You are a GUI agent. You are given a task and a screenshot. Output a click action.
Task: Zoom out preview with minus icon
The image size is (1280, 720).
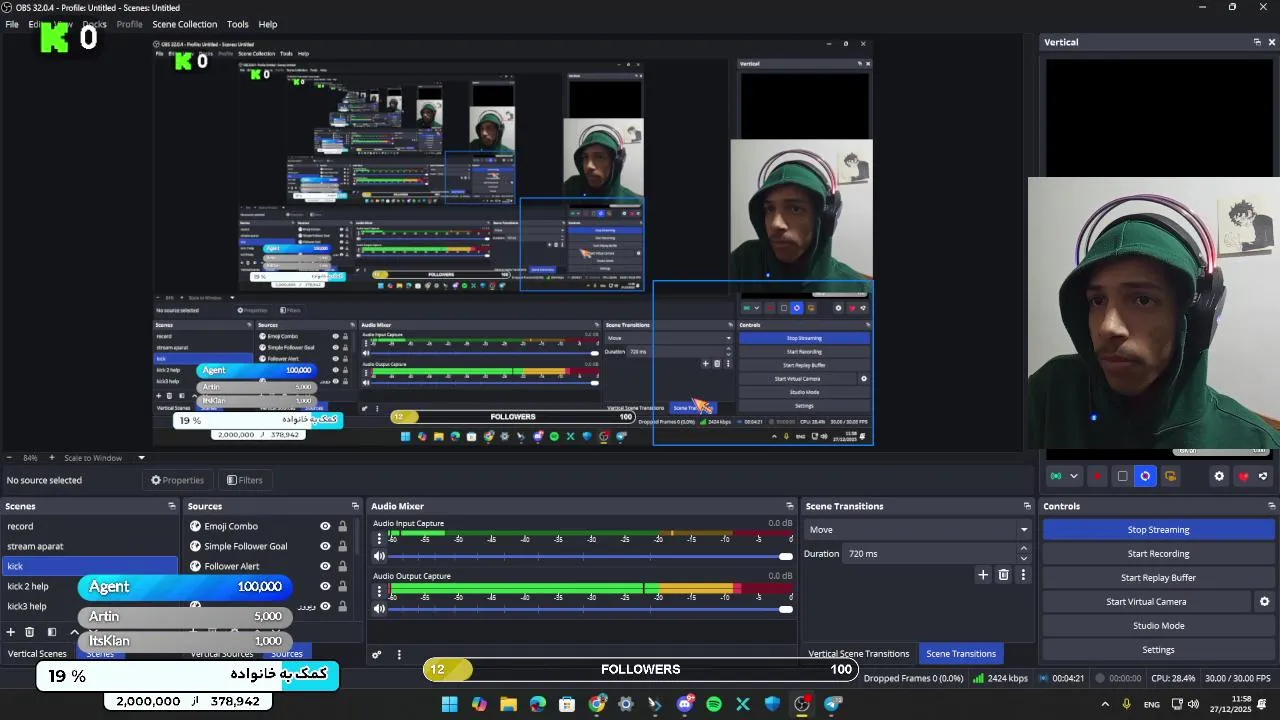click(9, 458)
